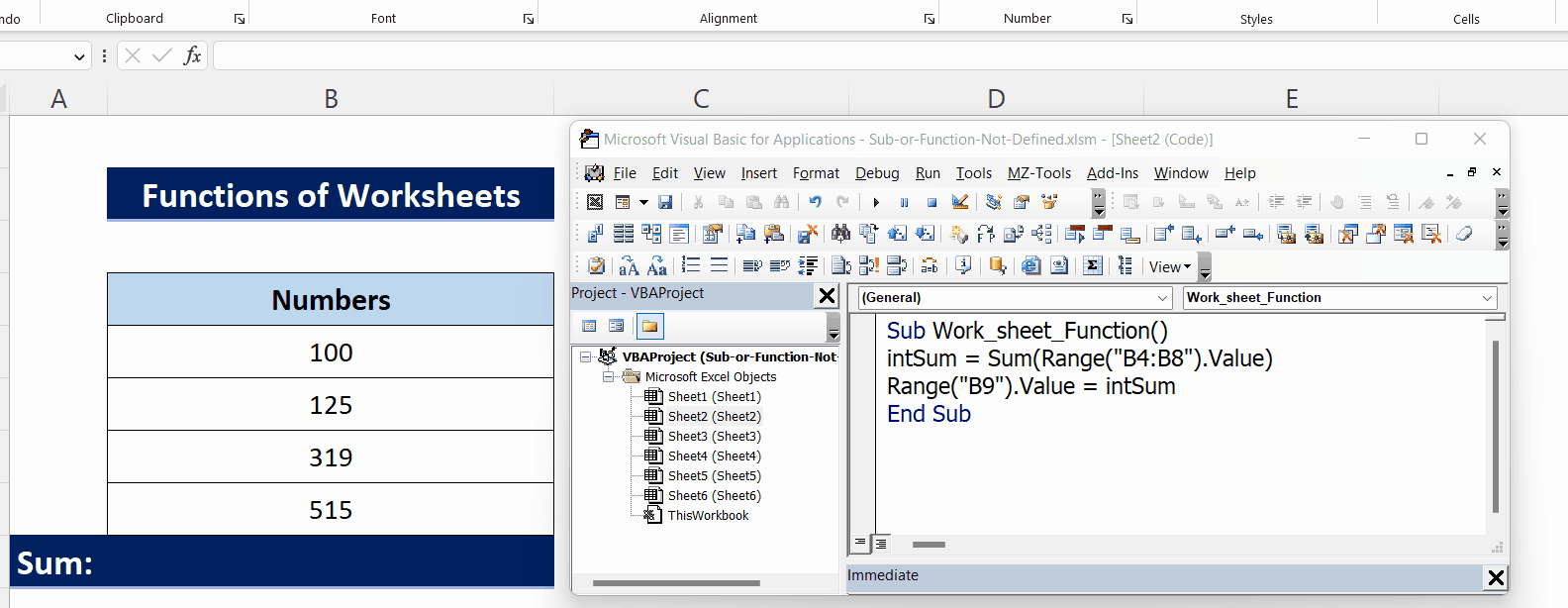Click the a=b replace icon
This screenshot has height=608, width=1568.
point(930,265)
